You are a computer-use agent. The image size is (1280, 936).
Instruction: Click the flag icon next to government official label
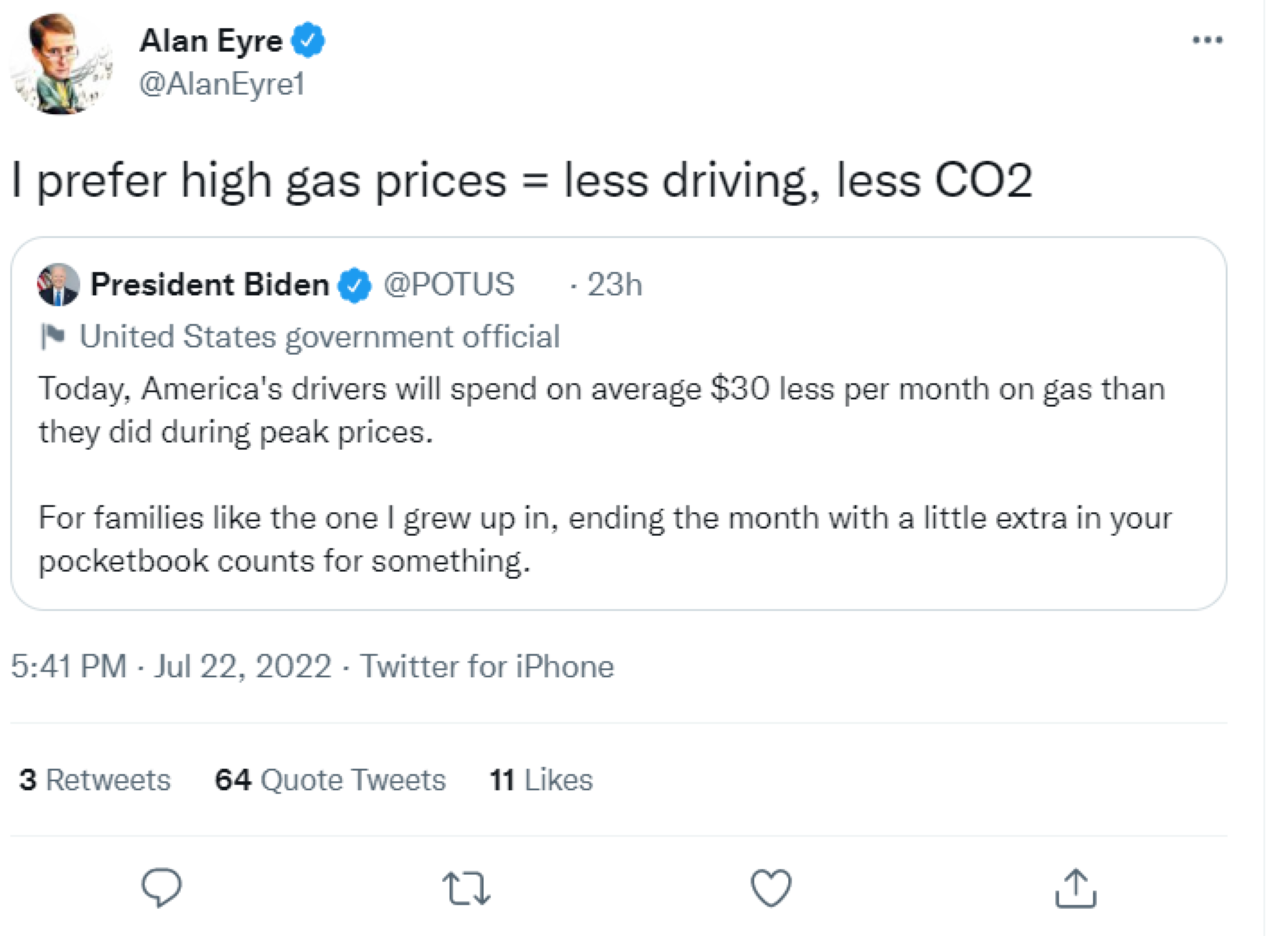tap(51, 336)
